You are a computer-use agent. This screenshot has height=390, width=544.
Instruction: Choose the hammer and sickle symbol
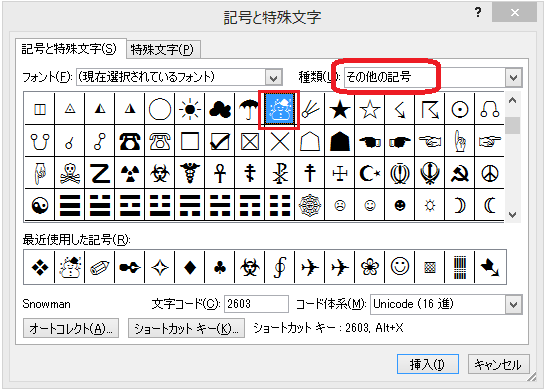pos(460,173)
